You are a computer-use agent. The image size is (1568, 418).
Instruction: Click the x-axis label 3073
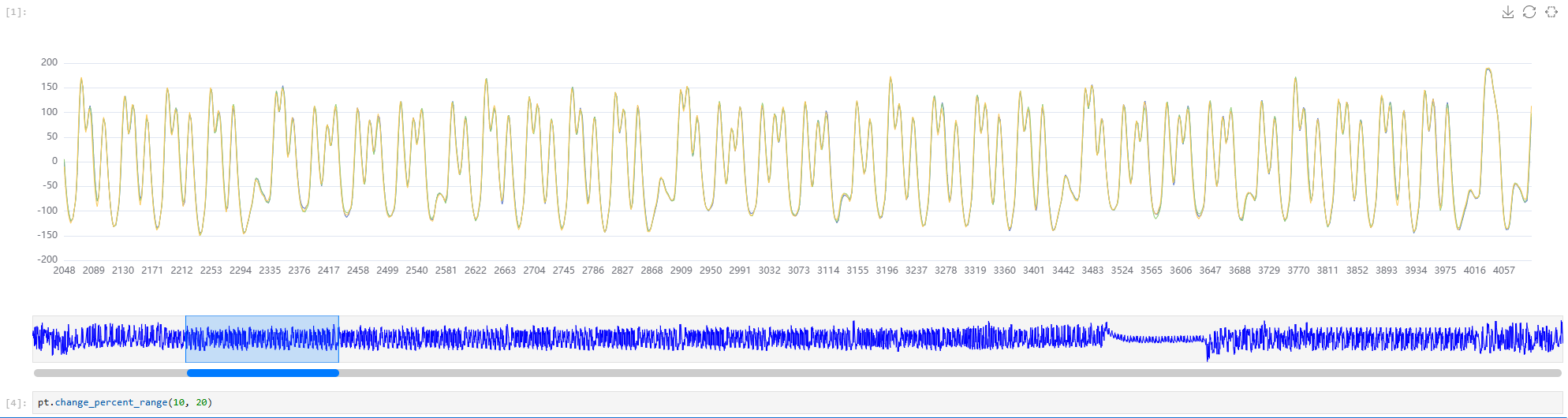(798, 271)
